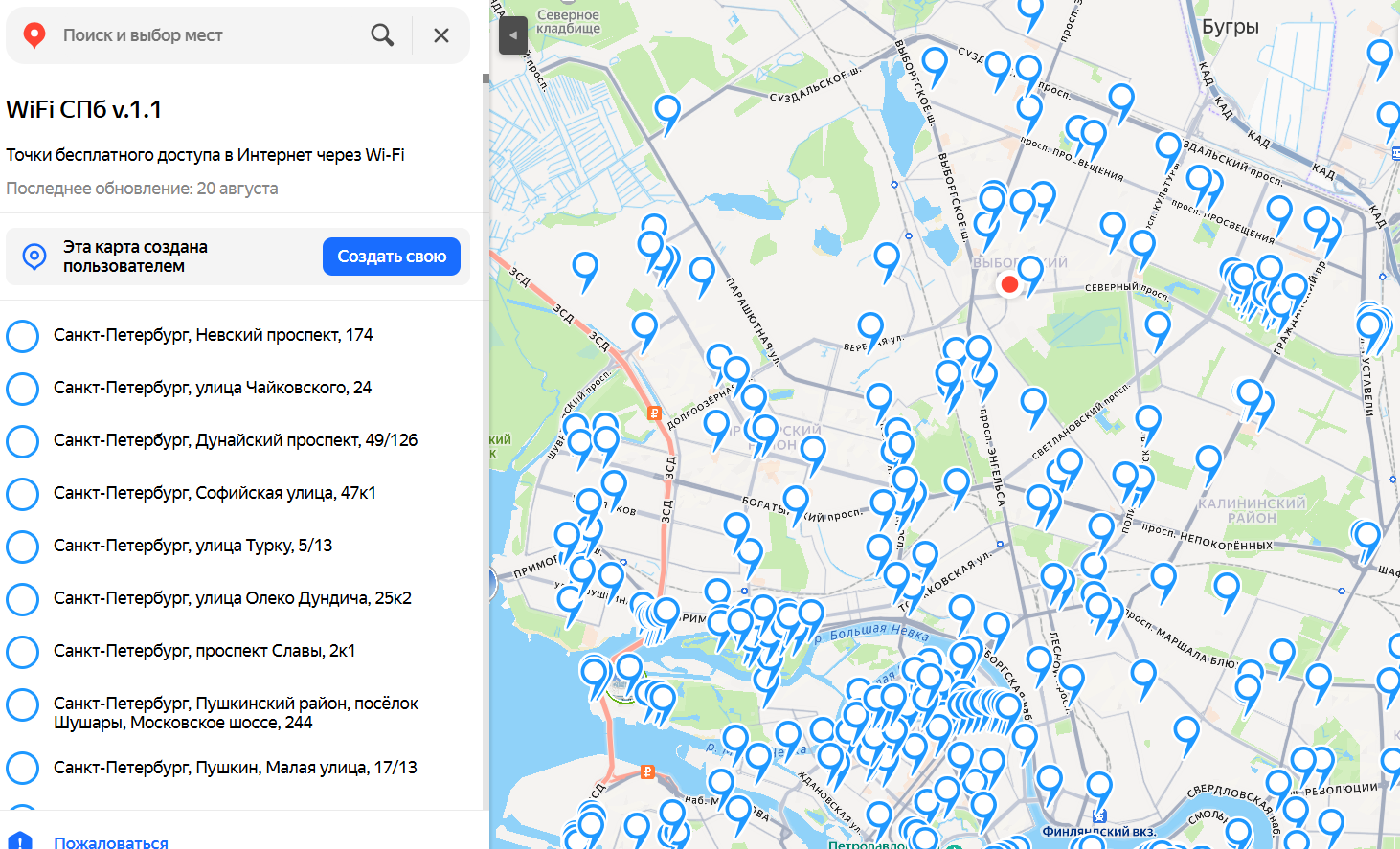Collapse the side panel with arrow button
Viewport: 1400px width, 849px height.
(x=512, y=35)
